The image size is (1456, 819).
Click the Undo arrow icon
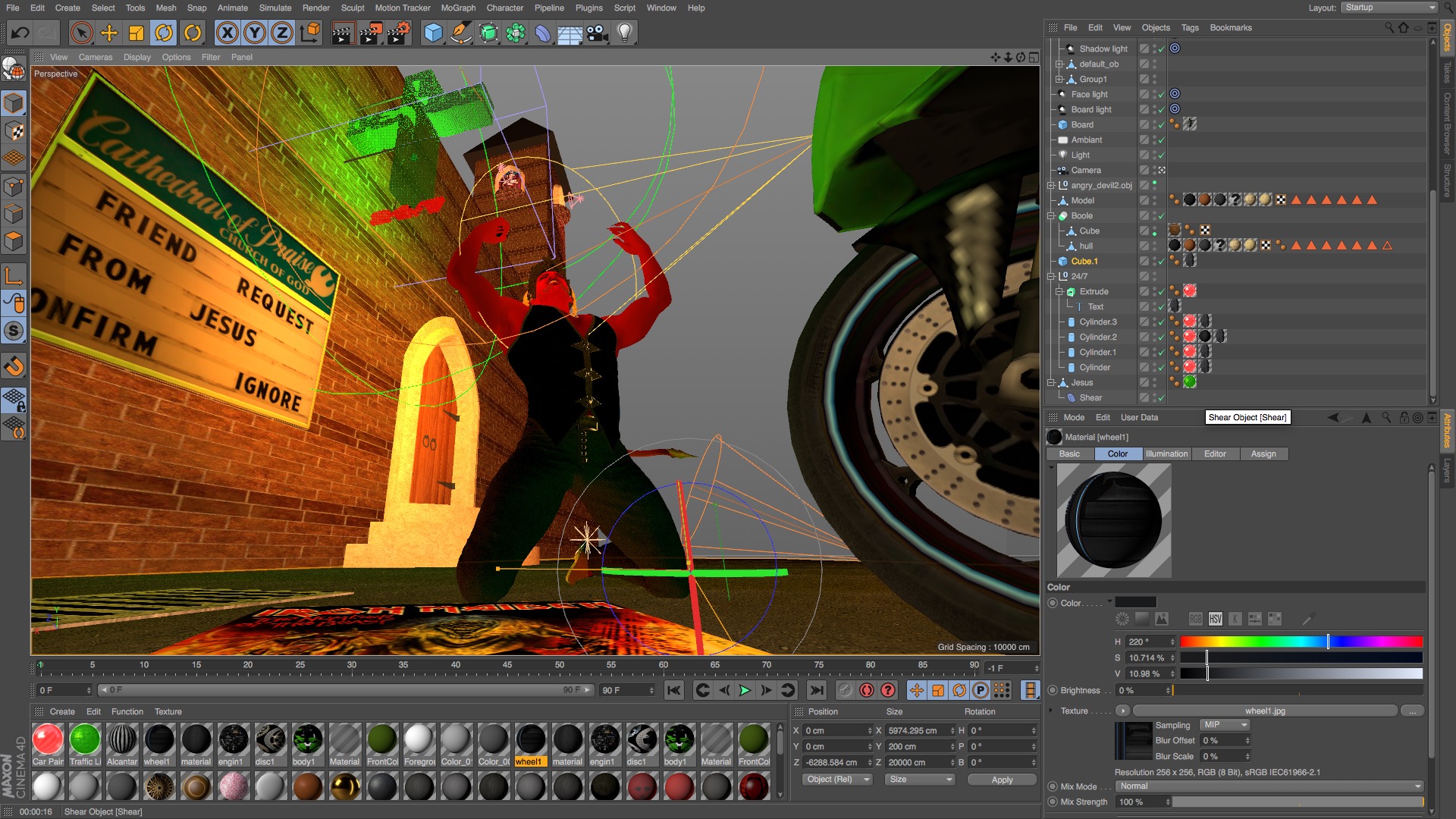pos(20,33)
